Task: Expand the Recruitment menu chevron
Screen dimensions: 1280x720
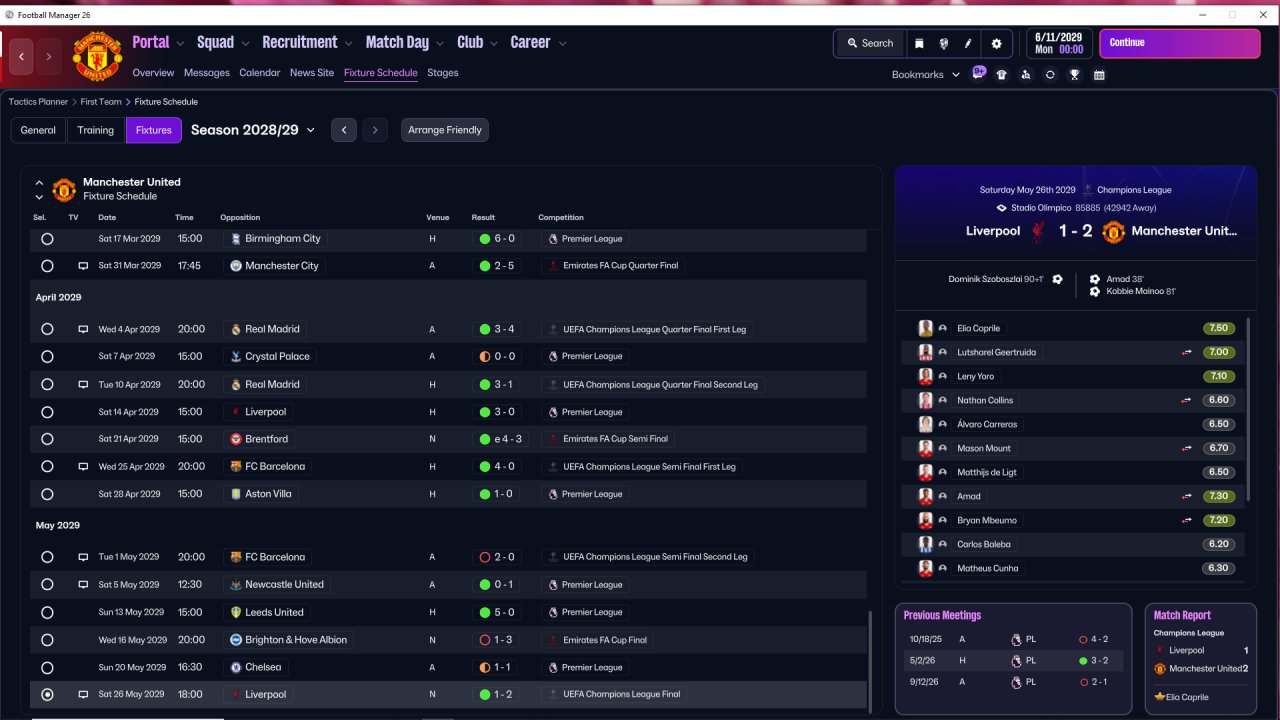Action: (348, 43)
